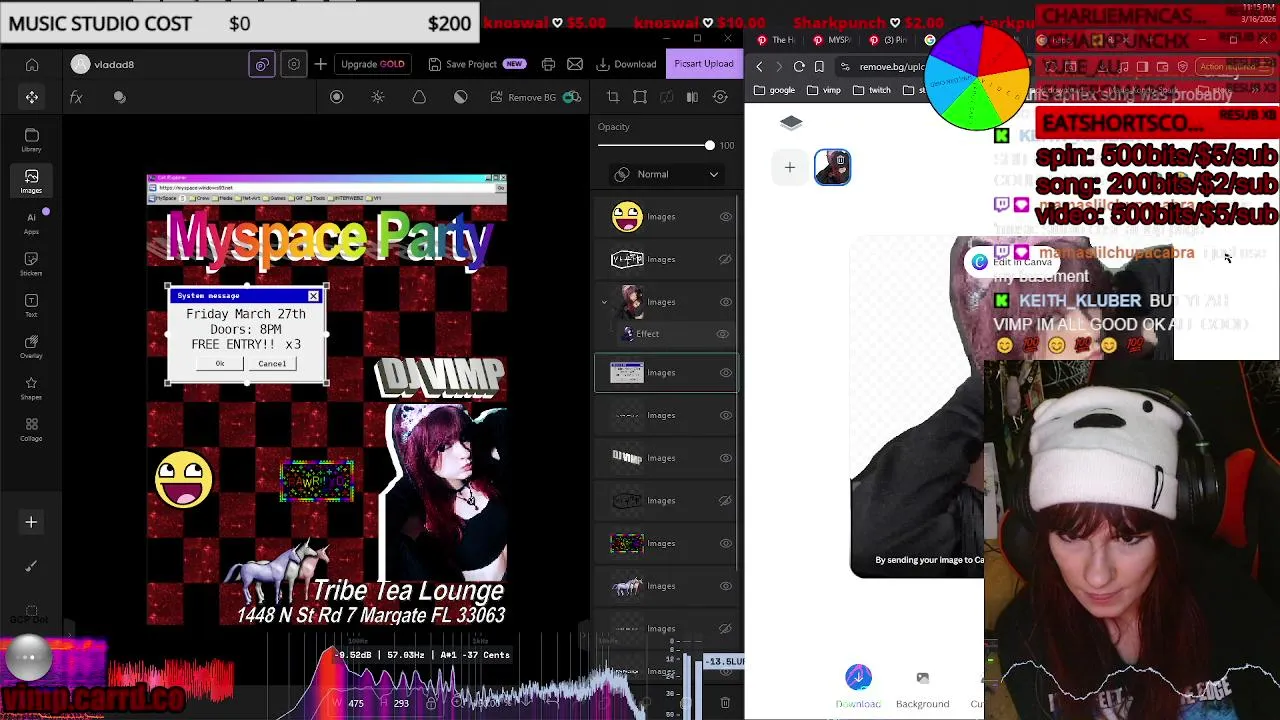Click the linked-circles icon in top bar
This screenshot has width=1280, height=720.
point(262,64)
